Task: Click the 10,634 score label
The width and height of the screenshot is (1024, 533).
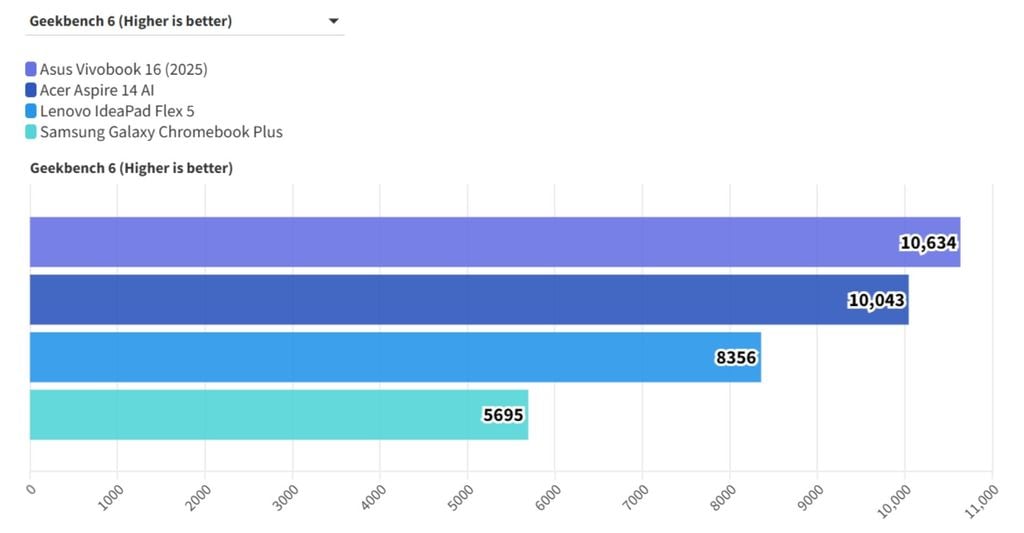Action: pyautogui.click(x=928, y=243)
